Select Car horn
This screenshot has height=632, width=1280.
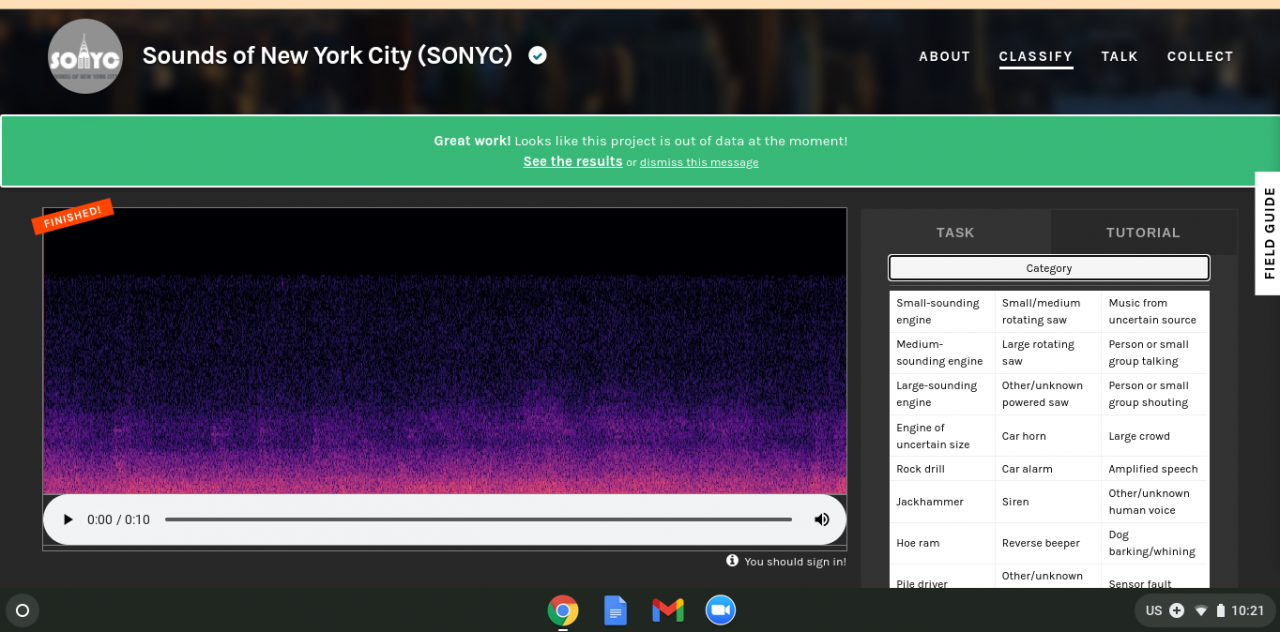tap(1048, 436)
